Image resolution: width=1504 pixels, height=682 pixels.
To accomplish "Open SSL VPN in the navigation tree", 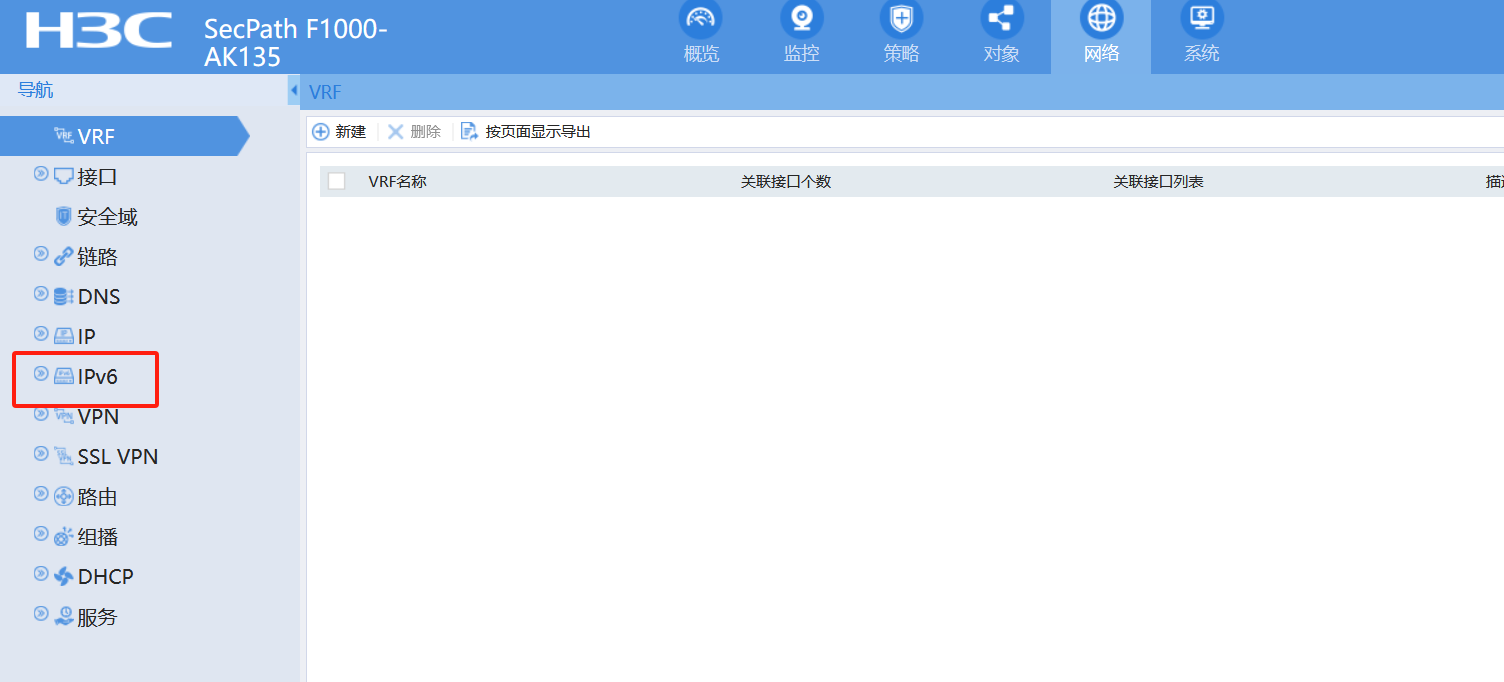I will pyautogui.click(x=118, y=457).
